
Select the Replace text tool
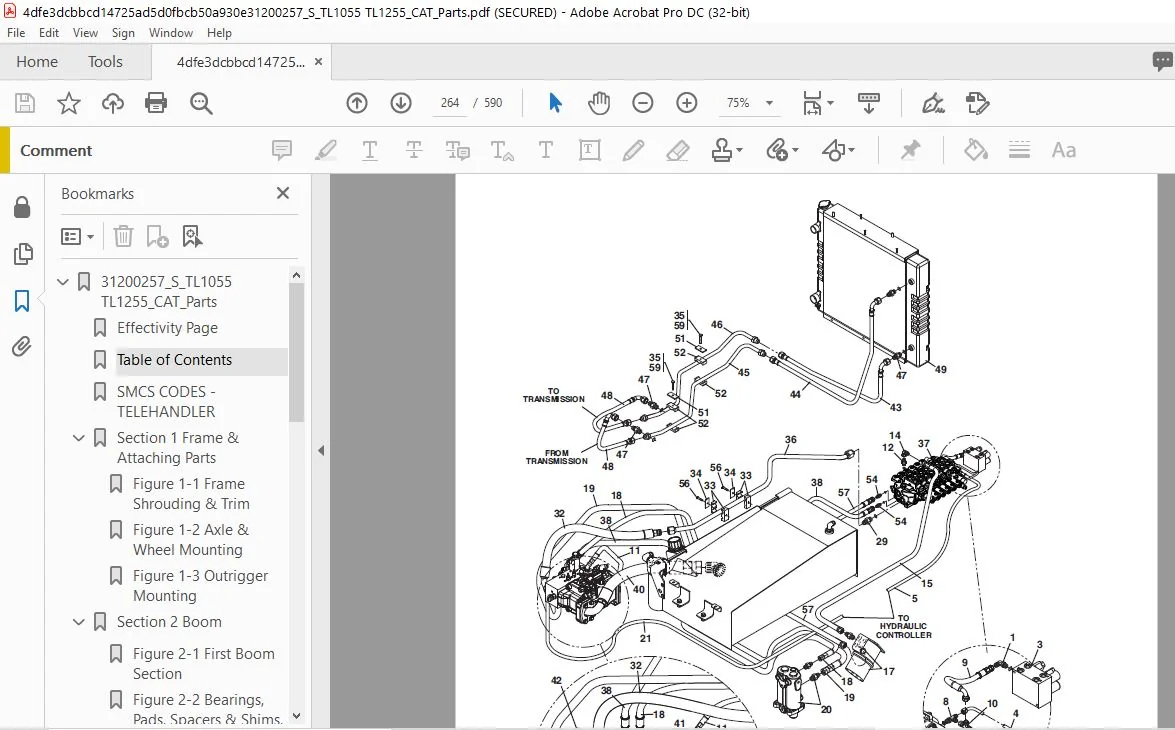click(457, 150)
